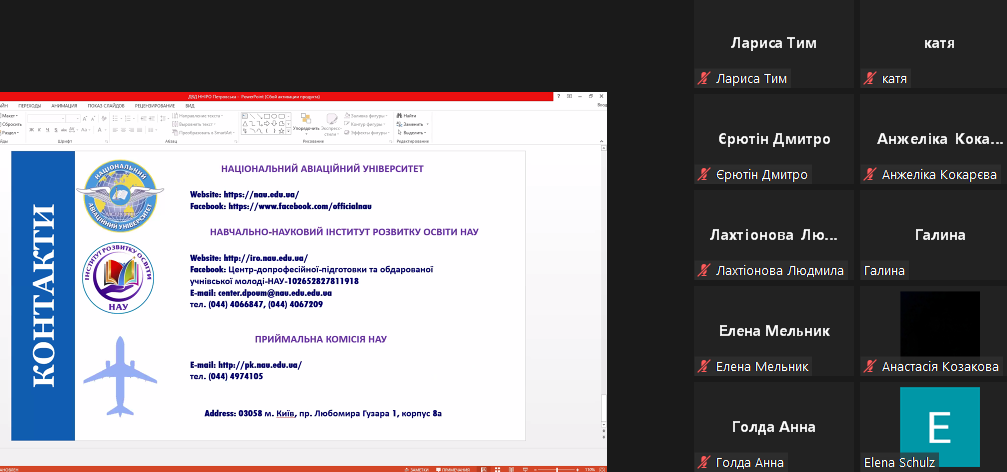Click the Заменить (Replace) button
This screenshot has height=472, width=1007.
(x=412, y=124)
